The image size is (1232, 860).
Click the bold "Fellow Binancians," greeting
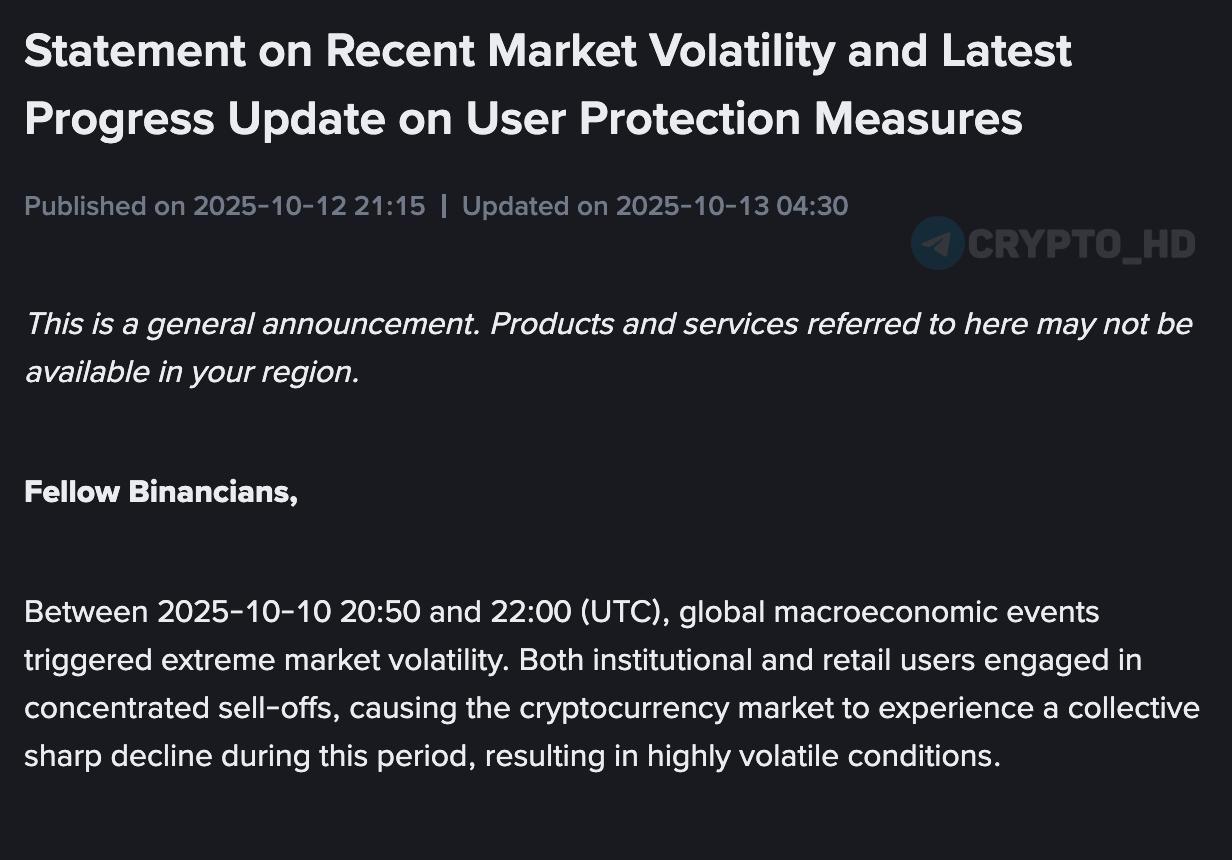click(x=161, y=492)
